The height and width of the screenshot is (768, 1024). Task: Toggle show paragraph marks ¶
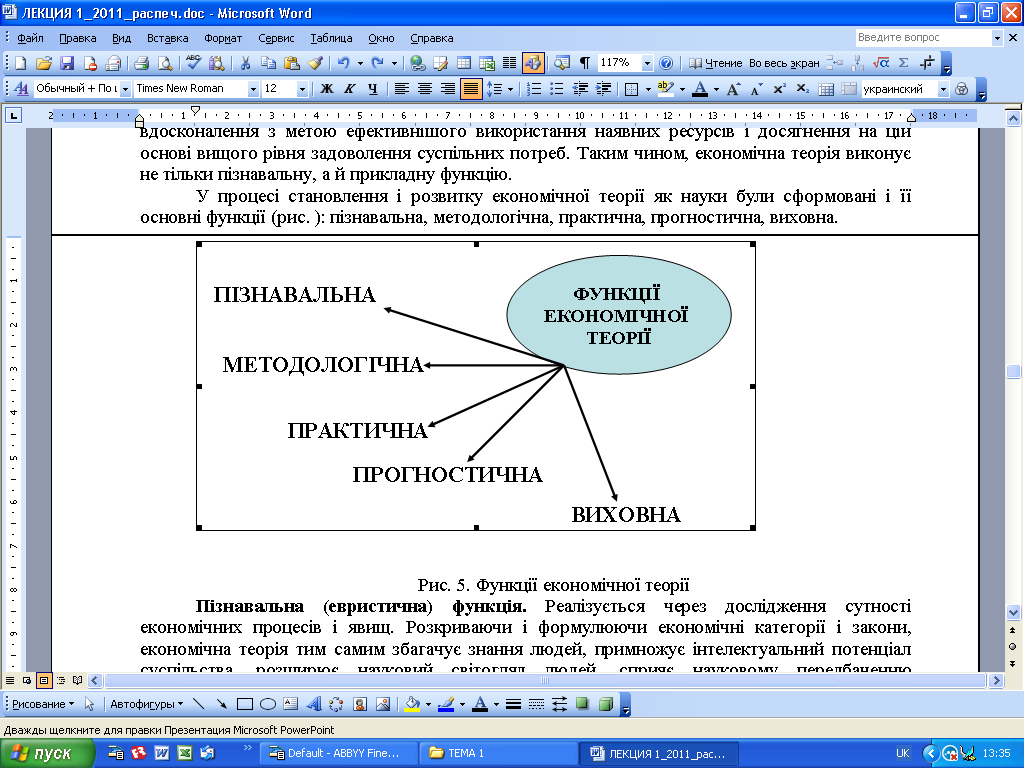[585, 63]
